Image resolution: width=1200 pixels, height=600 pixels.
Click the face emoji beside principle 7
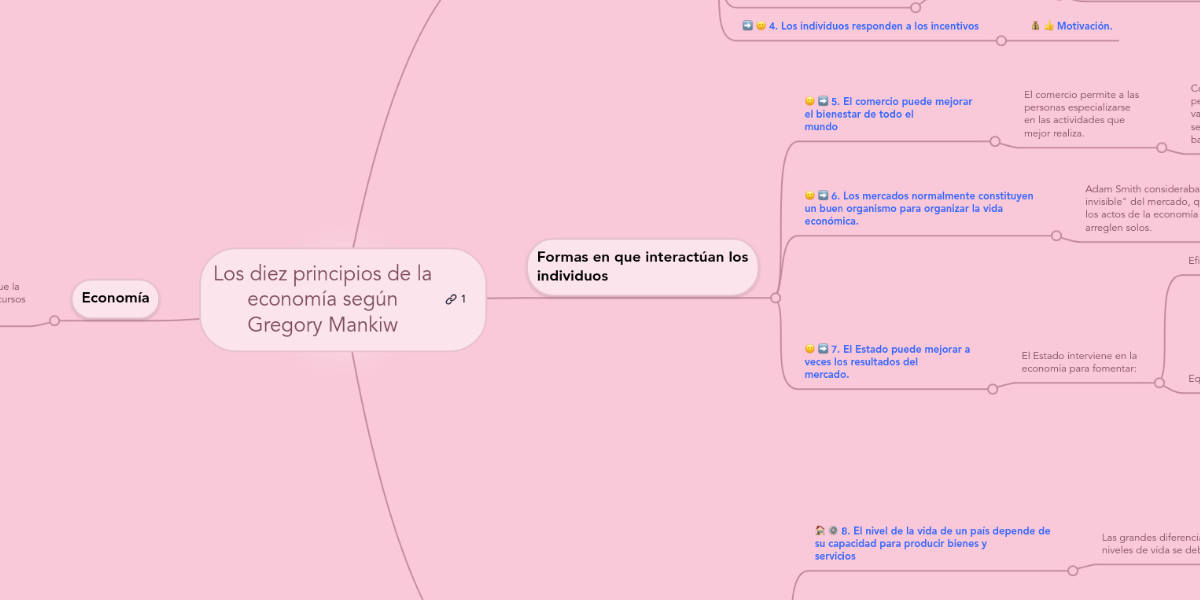pyautogui.click(x=809, y=349)
